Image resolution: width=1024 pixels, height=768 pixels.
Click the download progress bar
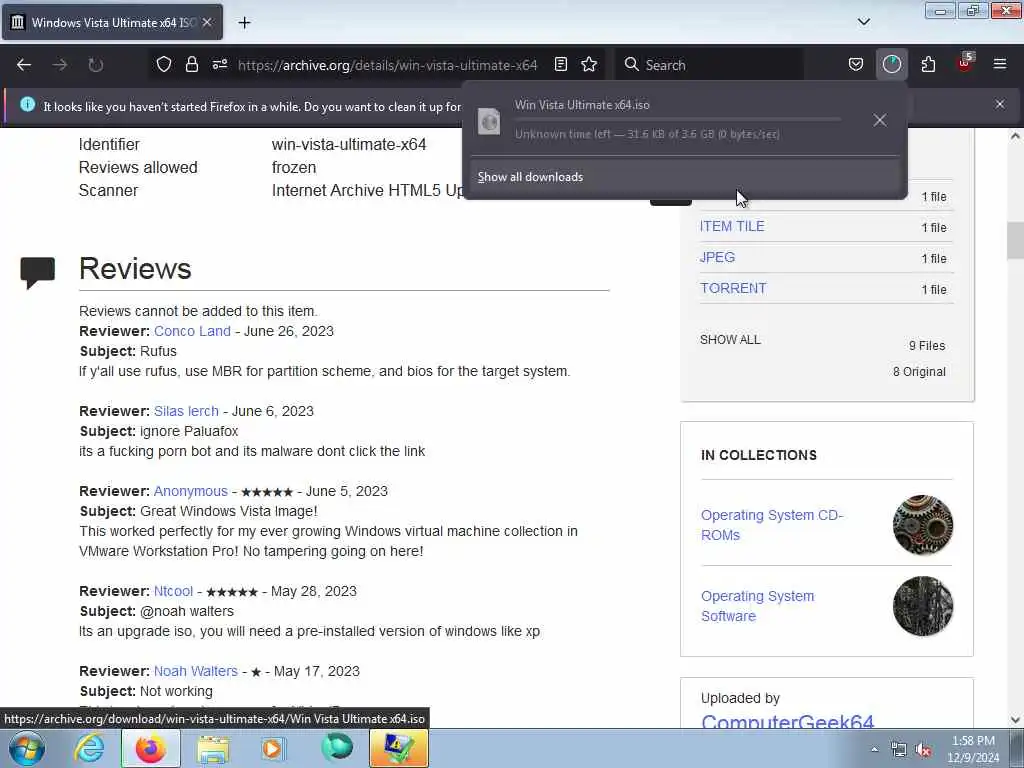[x=678, y=120]
